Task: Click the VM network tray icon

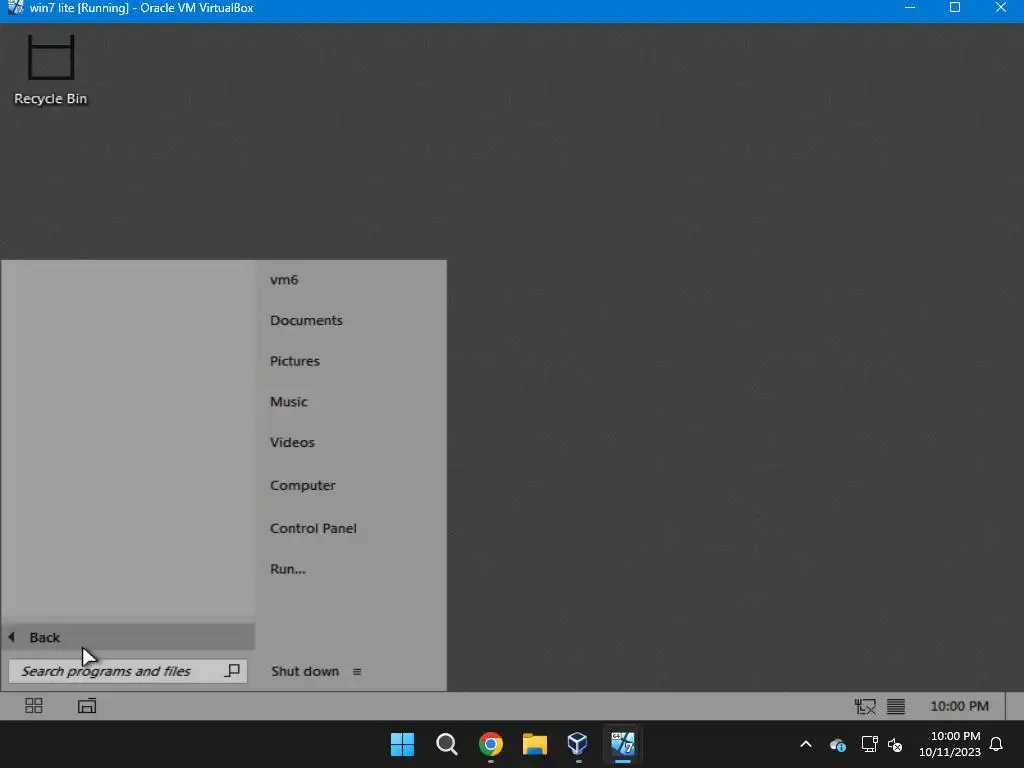Action: [865, 706]
